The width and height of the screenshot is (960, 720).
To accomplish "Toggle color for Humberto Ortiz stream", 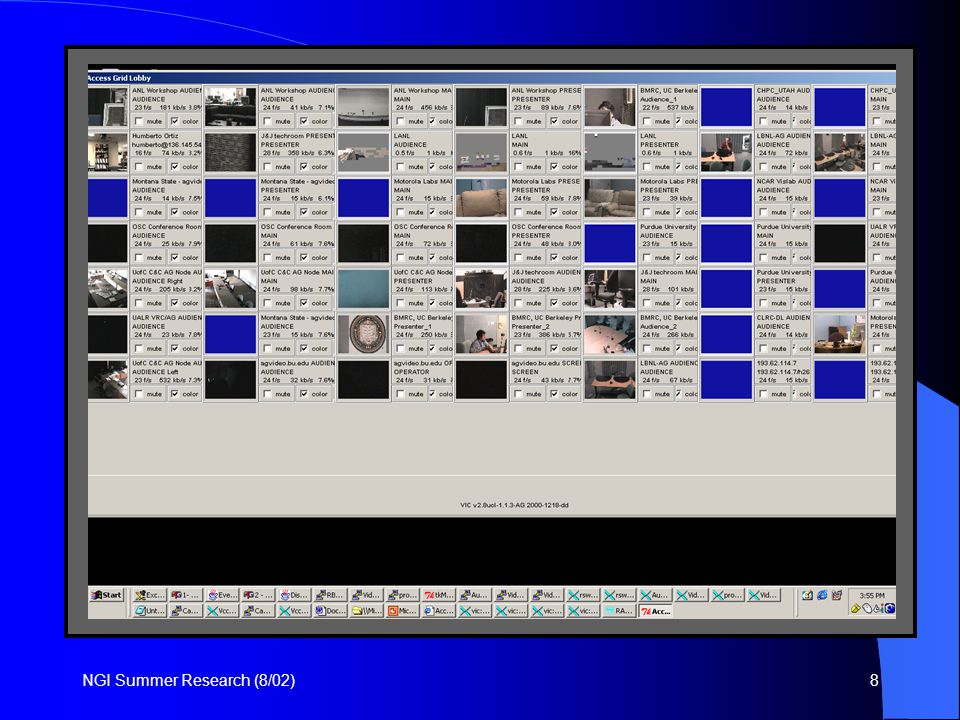I will (175, 167).
